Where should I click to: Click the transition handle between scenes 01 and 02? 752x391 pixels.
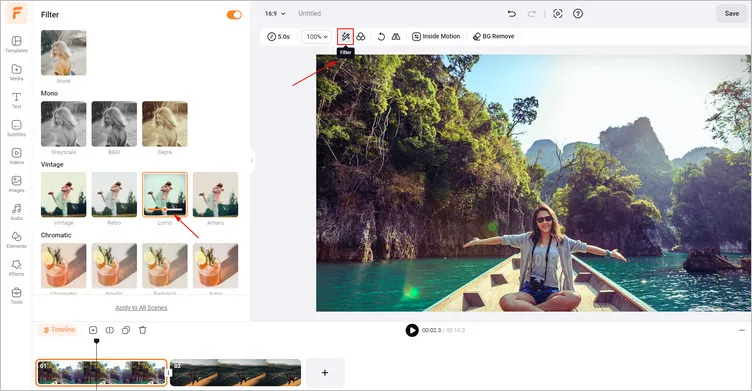[168, 373]
